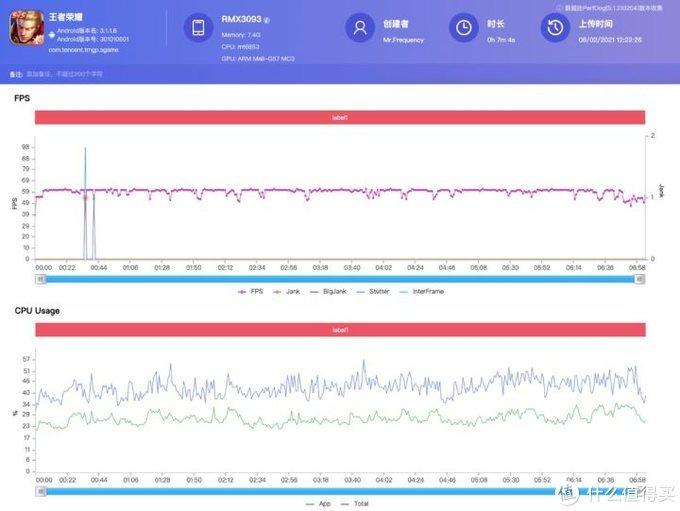Click the Android icon by version info
Image resolution: width=680 pixels, height=511 pixels.
[52, 35]
